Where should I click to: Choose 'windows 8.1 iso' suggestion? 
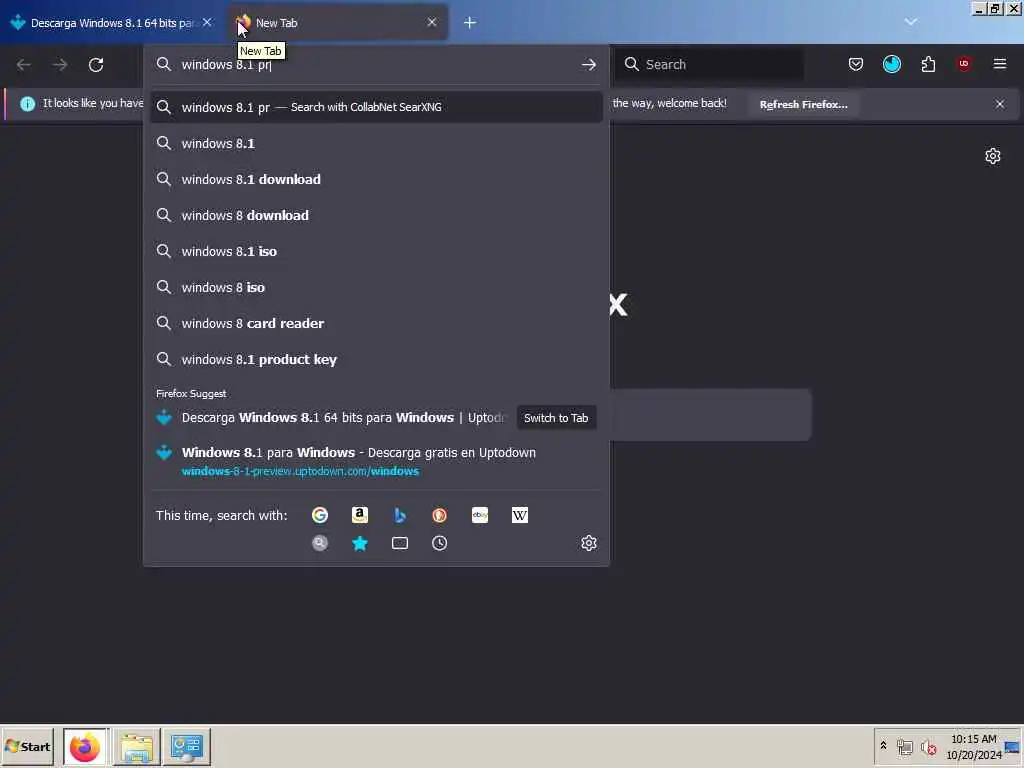376,251
